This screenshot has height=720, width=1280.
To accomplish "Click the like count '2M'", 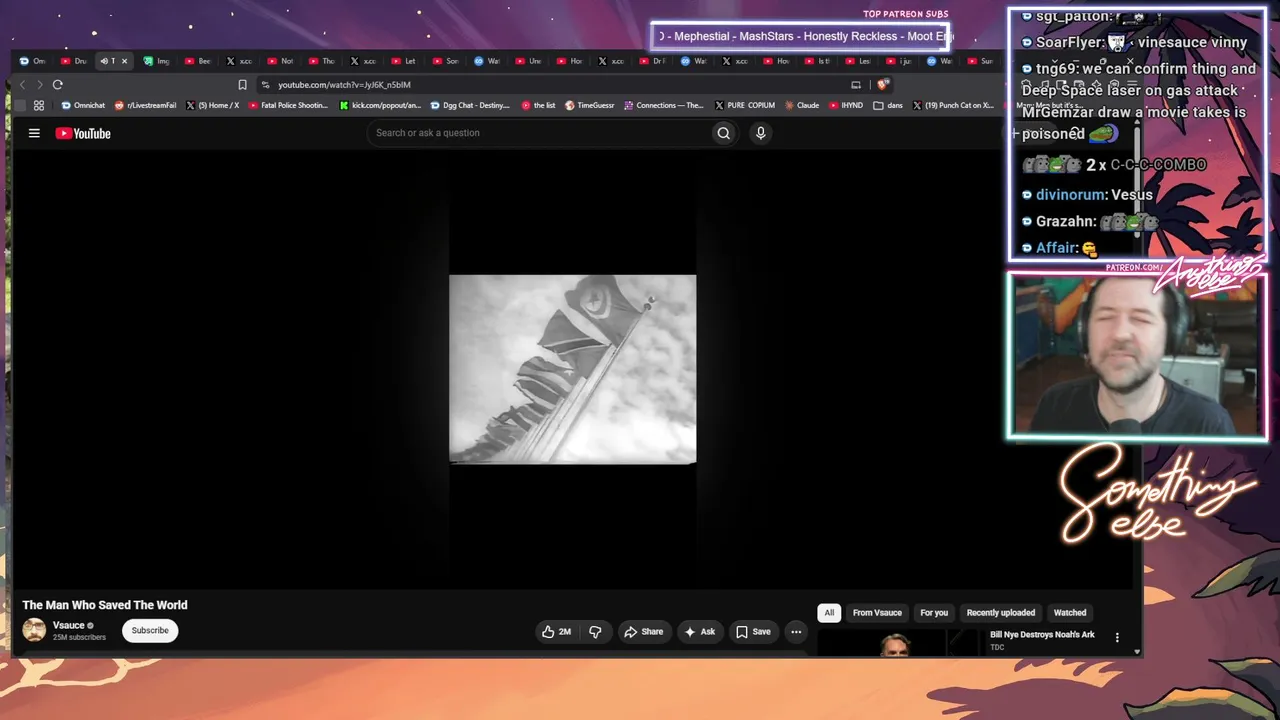I will pos(565,632).
